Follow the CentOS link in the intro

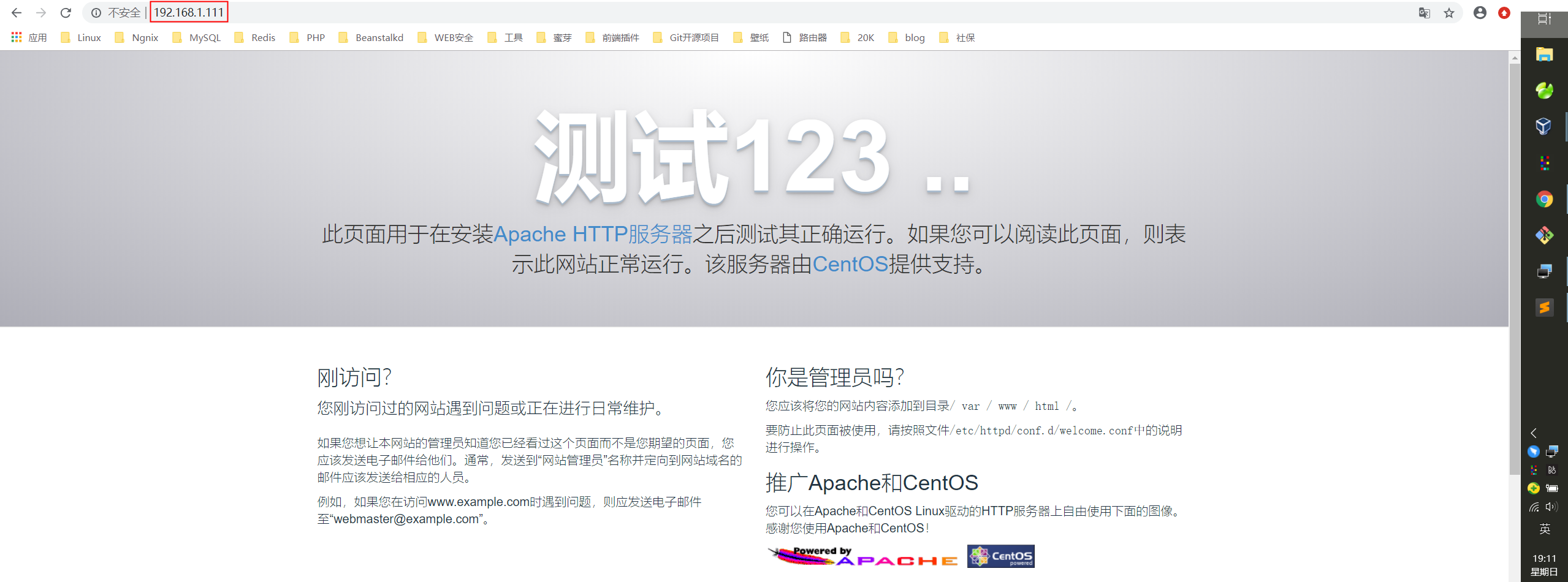pyautogui.click(x=850, y=264)
